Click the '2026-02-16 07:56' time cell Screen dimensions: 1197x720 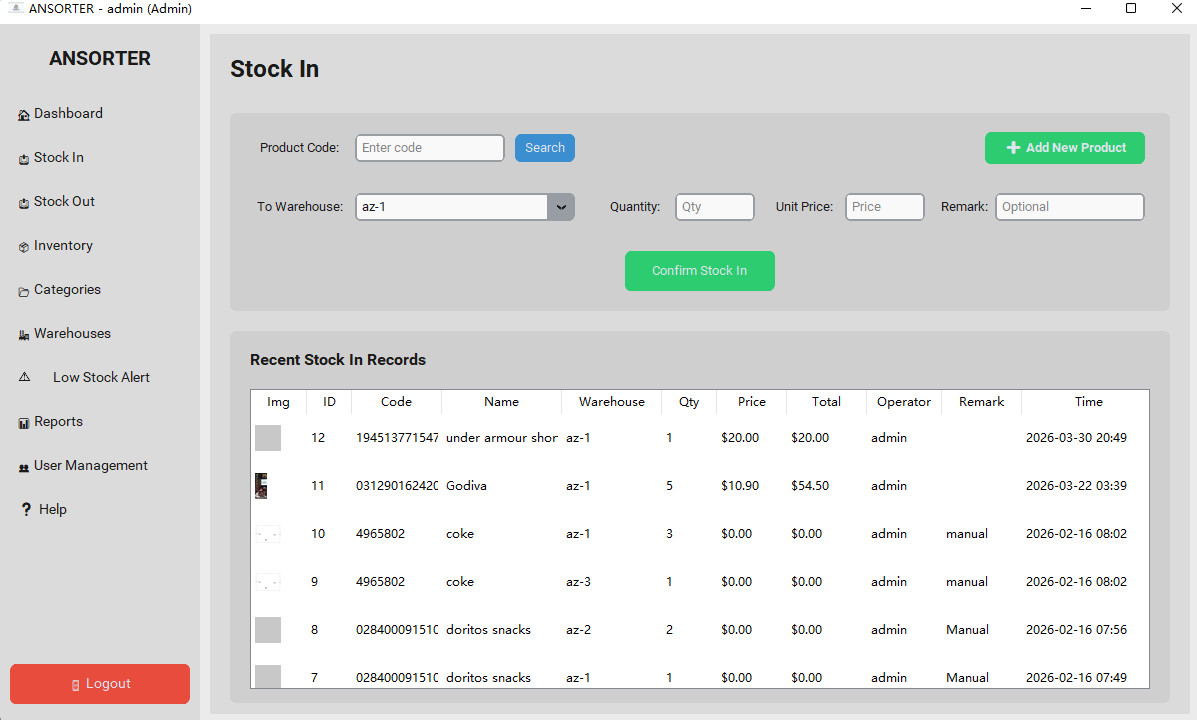[1076, 630]
